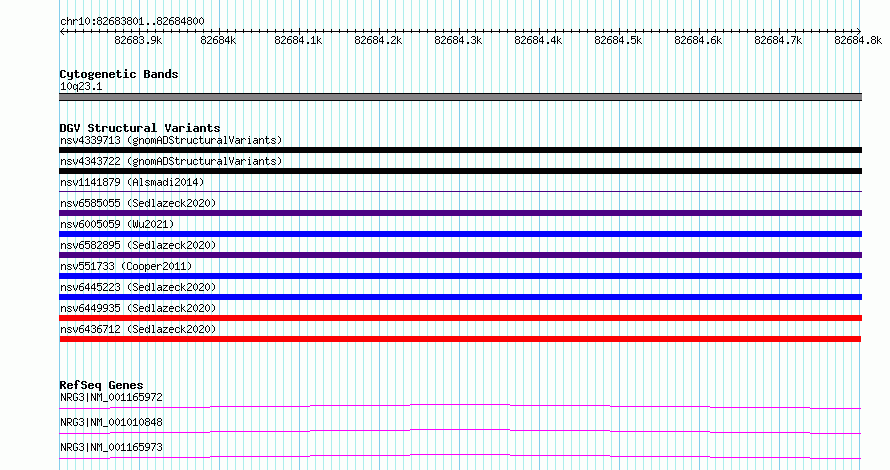Open variant label nsv6585055 (Sedlazeck2020)
The image size is (890, 470).
click(138, 203)
